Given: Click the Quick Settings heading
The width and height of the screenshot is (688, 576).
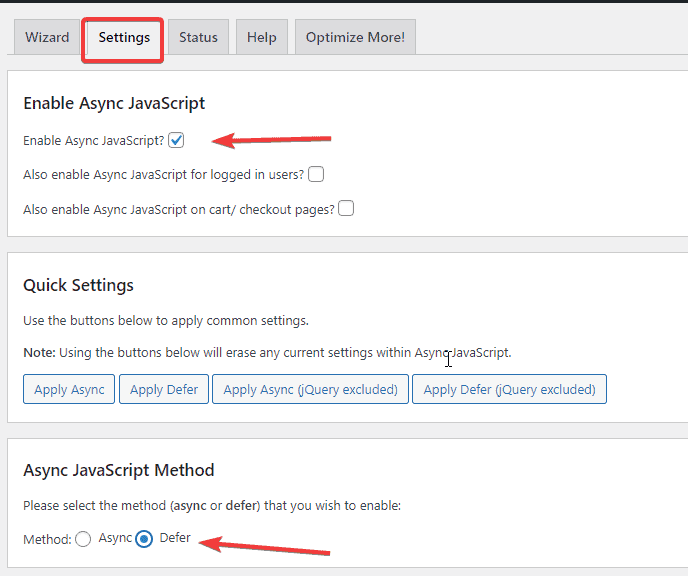Looking at the screenshot, I should 78,285.
